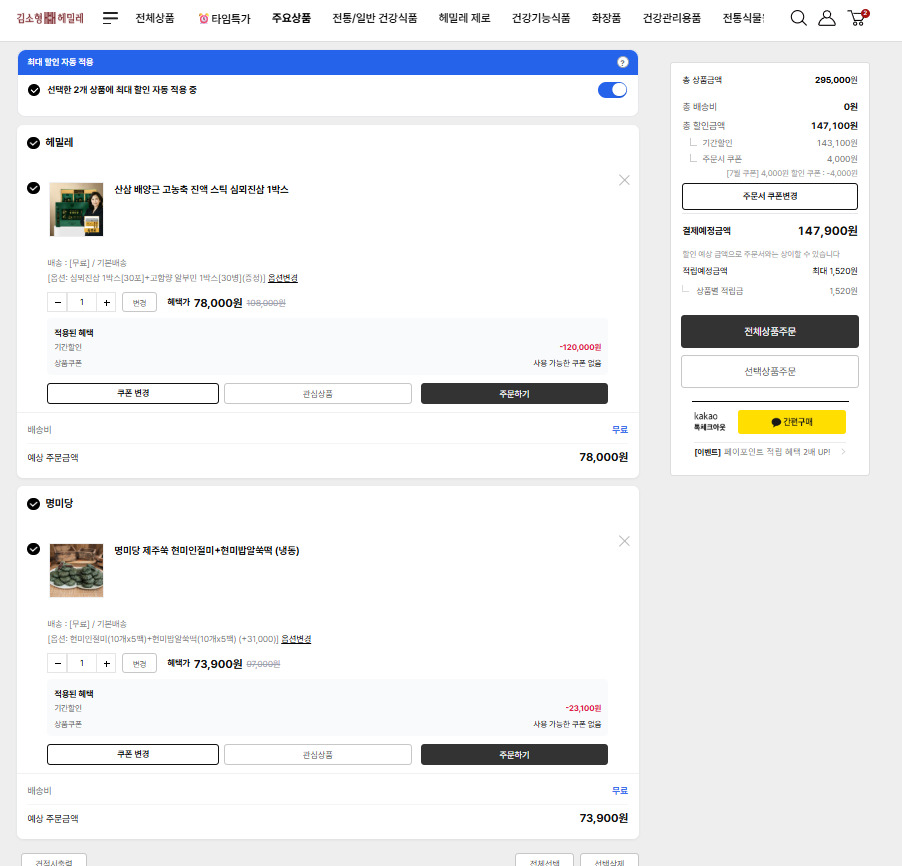902x866 pixels.
Task: Go to the 김소형 헤밀레 logo home
Action: click(x=50, y=18)
